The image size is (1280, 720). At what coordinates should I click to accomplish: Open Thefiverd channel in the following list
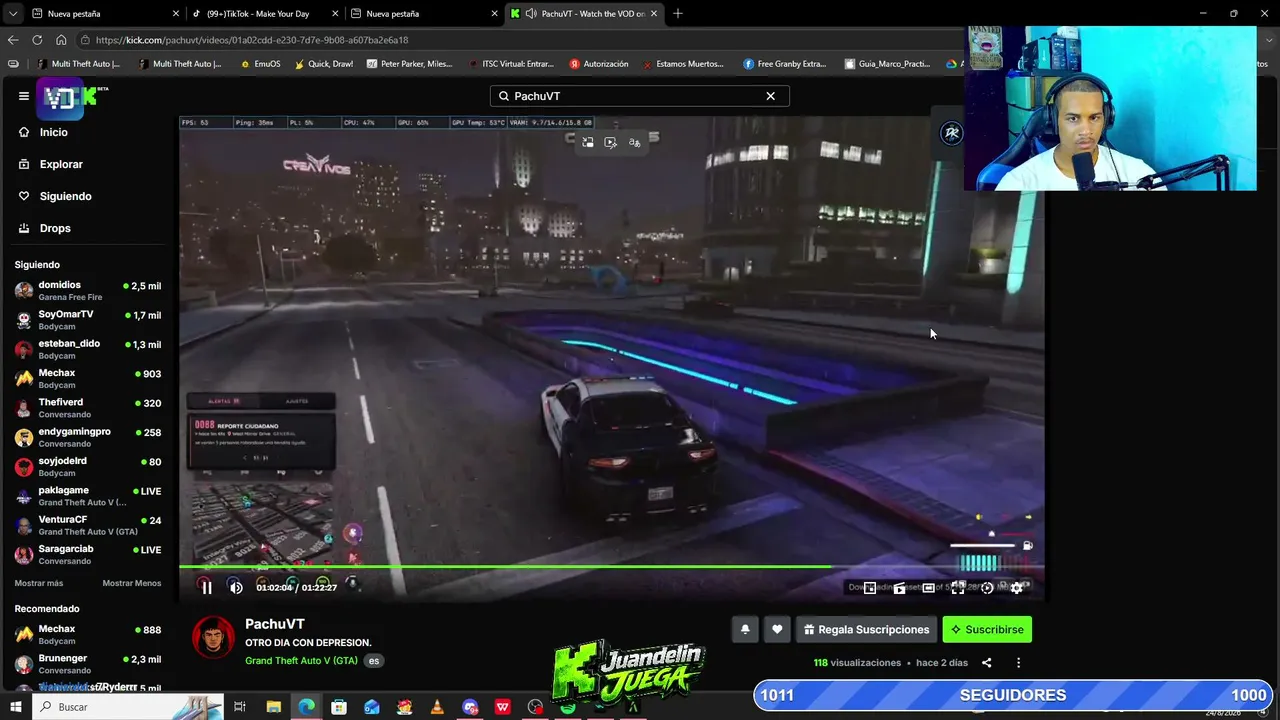[x=88, y=408]
